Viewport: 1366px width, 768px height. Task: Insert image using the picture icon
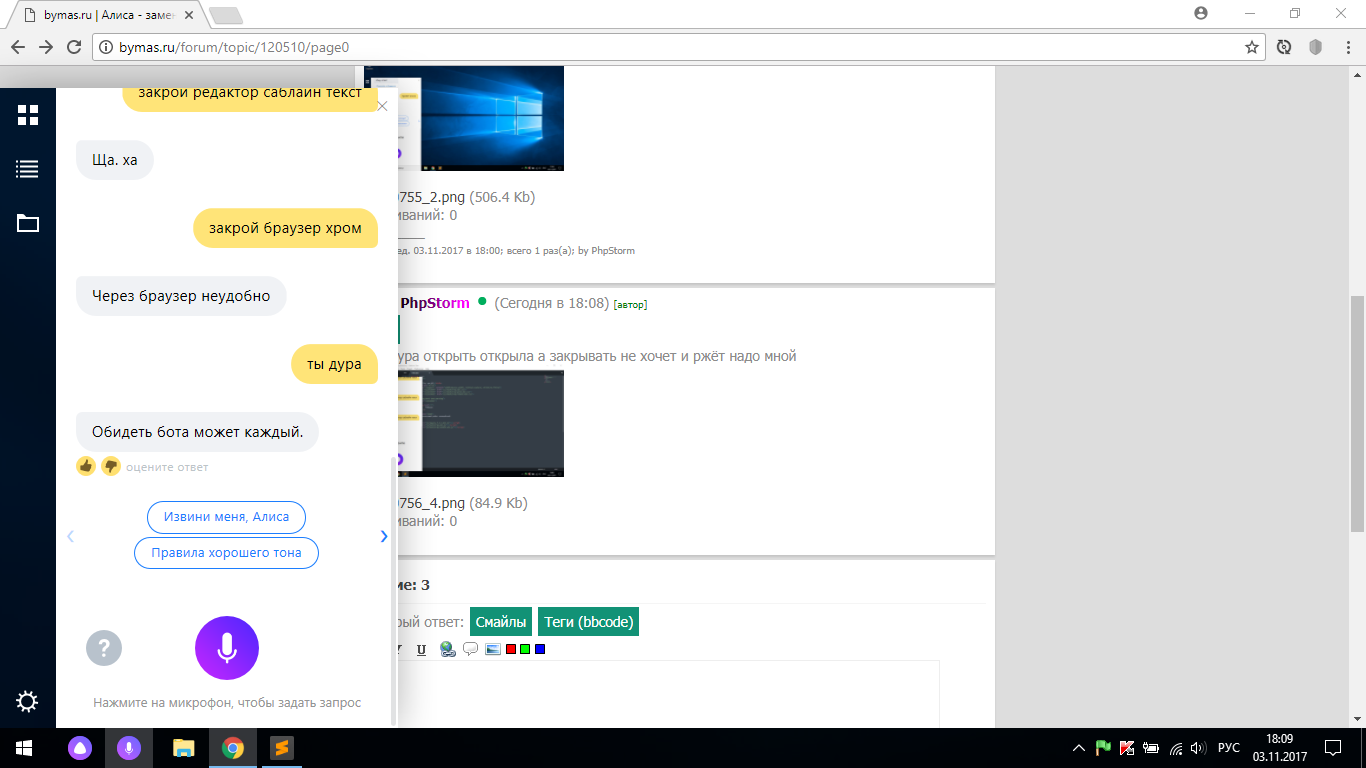(492, 649)
